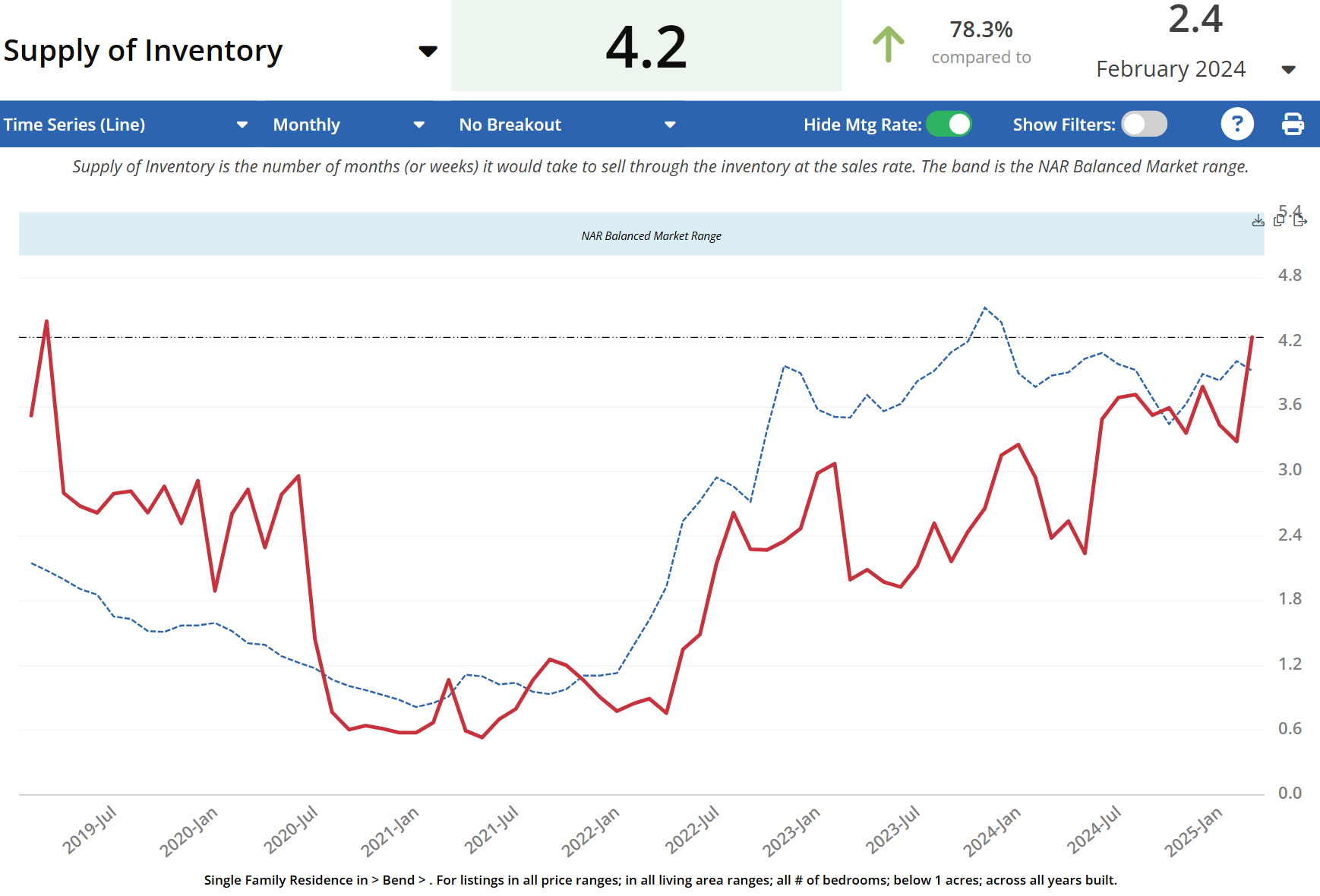
Task: Click the red line's final peak point
Action: point(1252,337)
